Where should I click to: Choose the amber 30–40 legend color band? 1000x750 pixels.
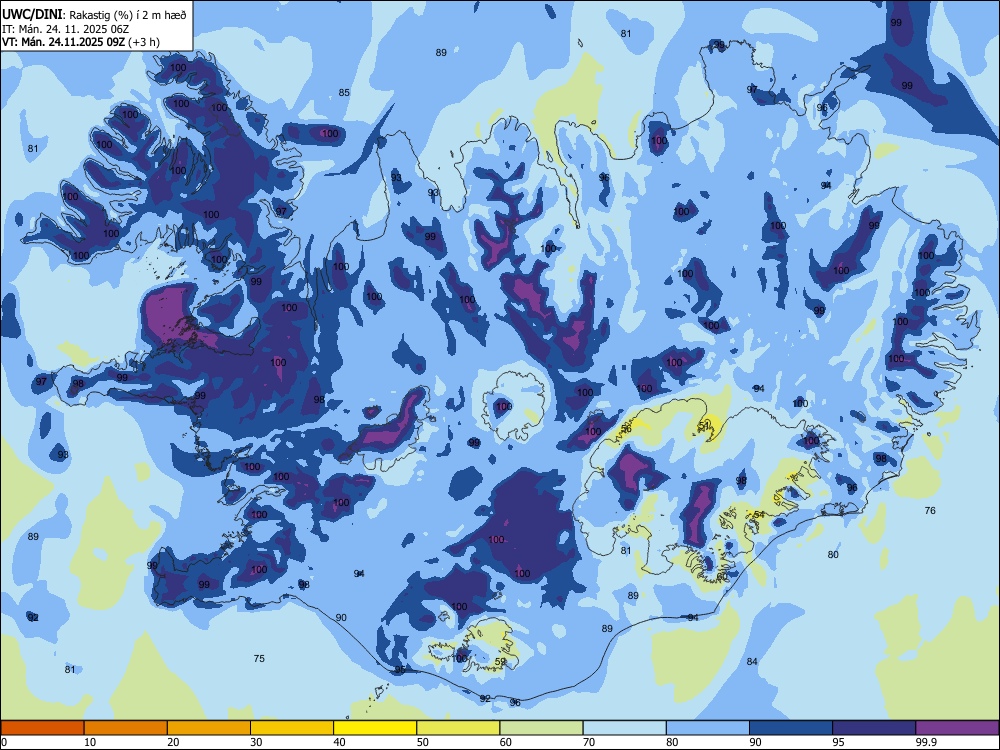[292, 728]
